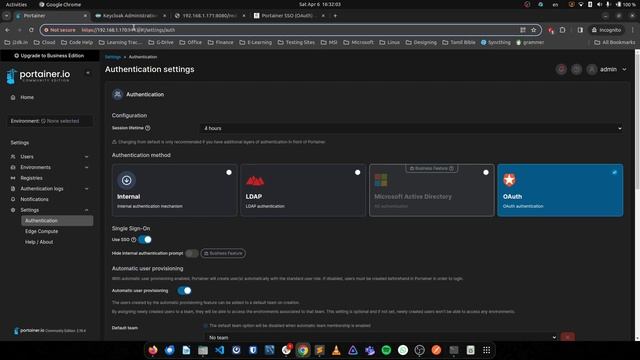Open a new Chrome tab
This screenshot has width=640, height=360.
click(x=335, y=16)
